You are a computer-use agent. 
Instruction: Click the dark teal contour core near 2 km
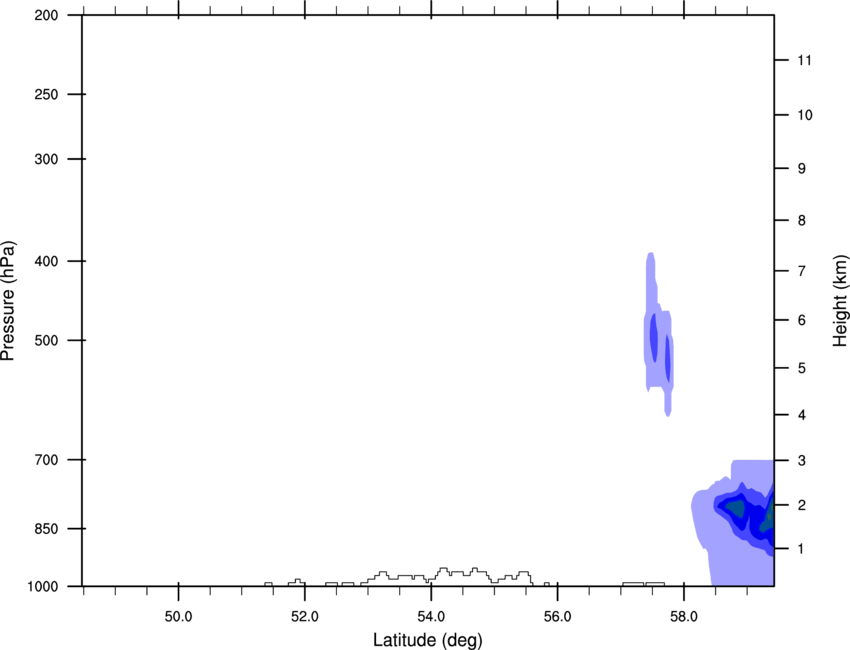pos(736,508)
